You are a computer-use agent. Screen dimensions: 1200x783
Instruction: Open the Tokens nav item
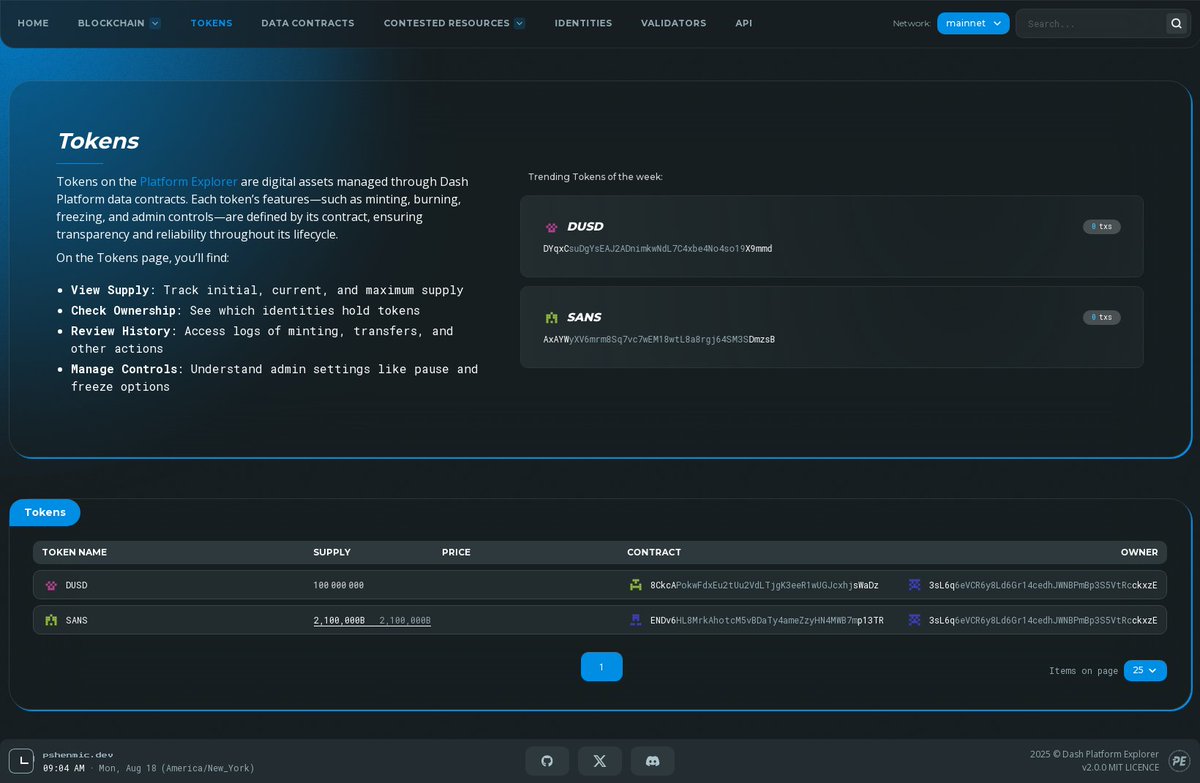(x=211, y=23)
